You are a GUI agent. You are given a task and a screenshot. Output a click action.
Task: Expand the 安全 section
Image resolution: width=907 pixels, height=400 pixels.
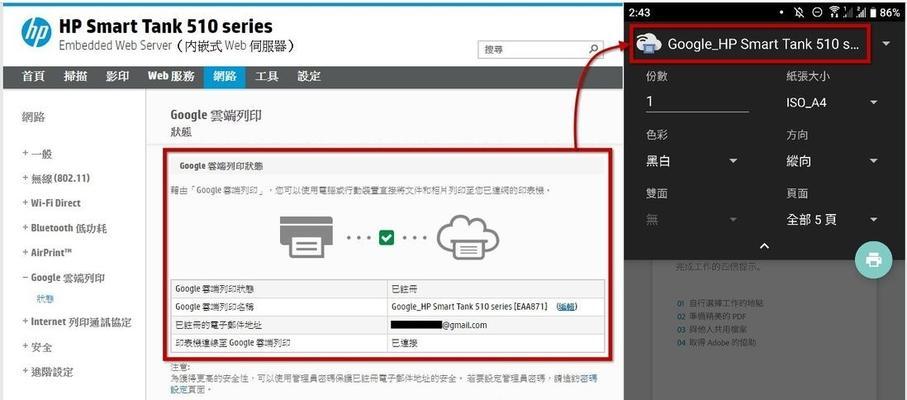tap(38, 347)
